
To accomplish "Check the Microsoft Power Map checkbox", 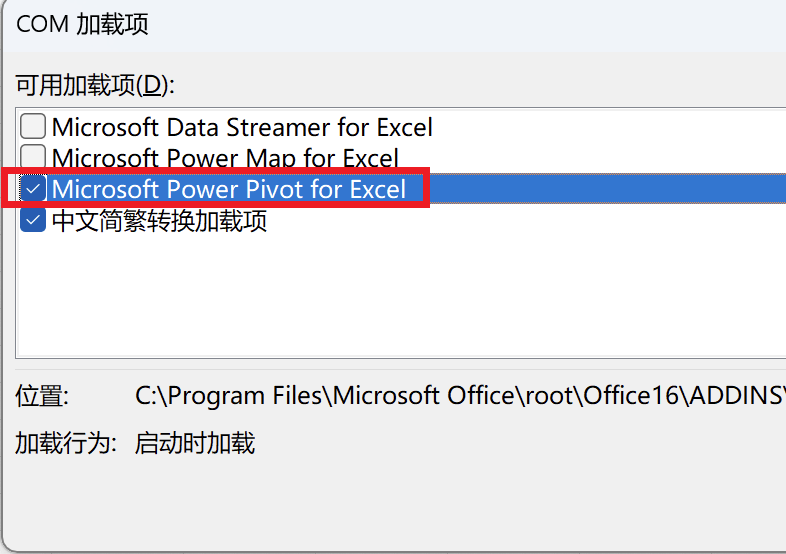I will (x=33, y=156).
